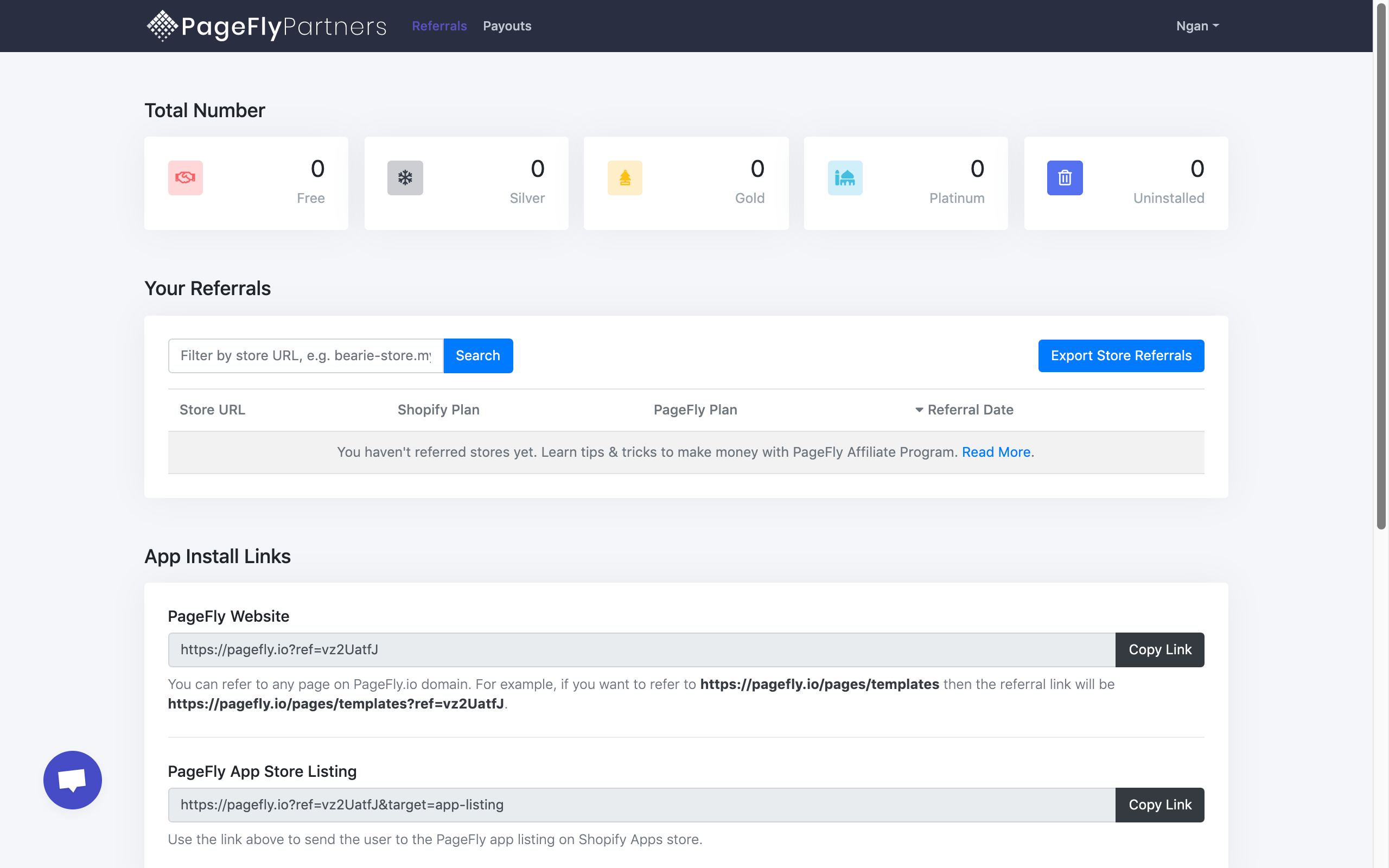Click the Total Number heading
Screen dimensions: 1389x868
tap(205, 110)
